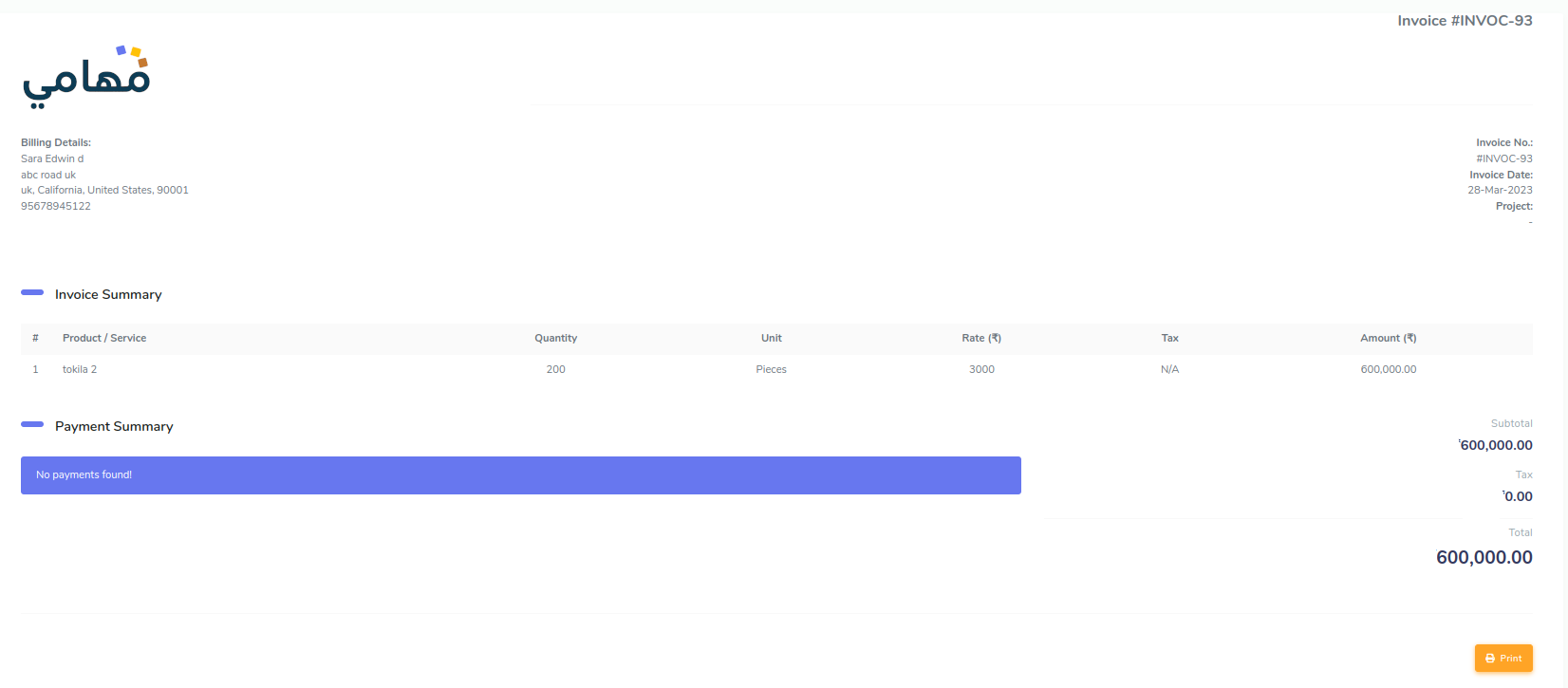Click the invoice date 28-Mar-2023
1568x688 pixels.
tap(1500, 190)
